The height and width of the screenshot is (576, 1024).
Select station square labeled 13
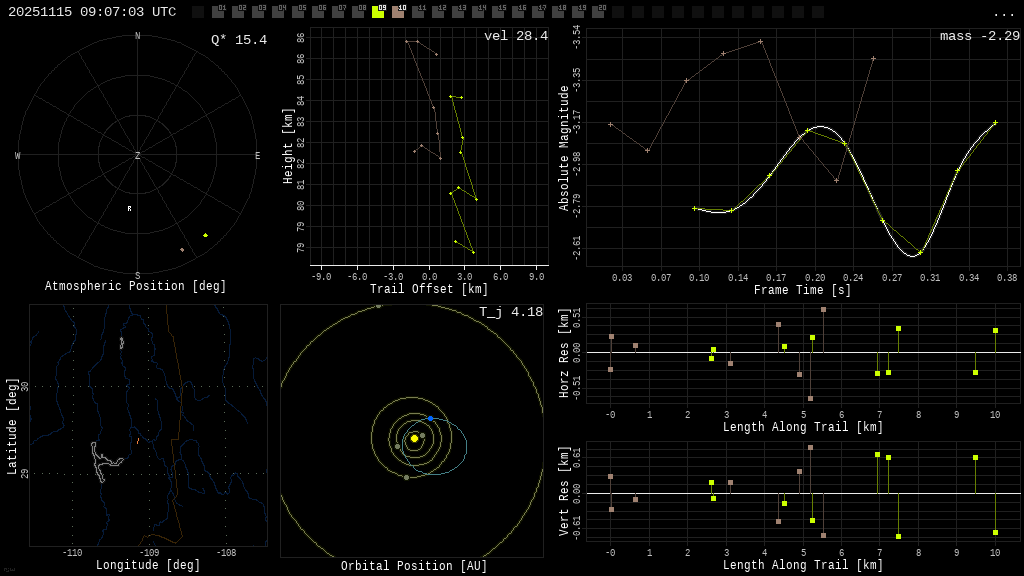click(x=458, y=12)
